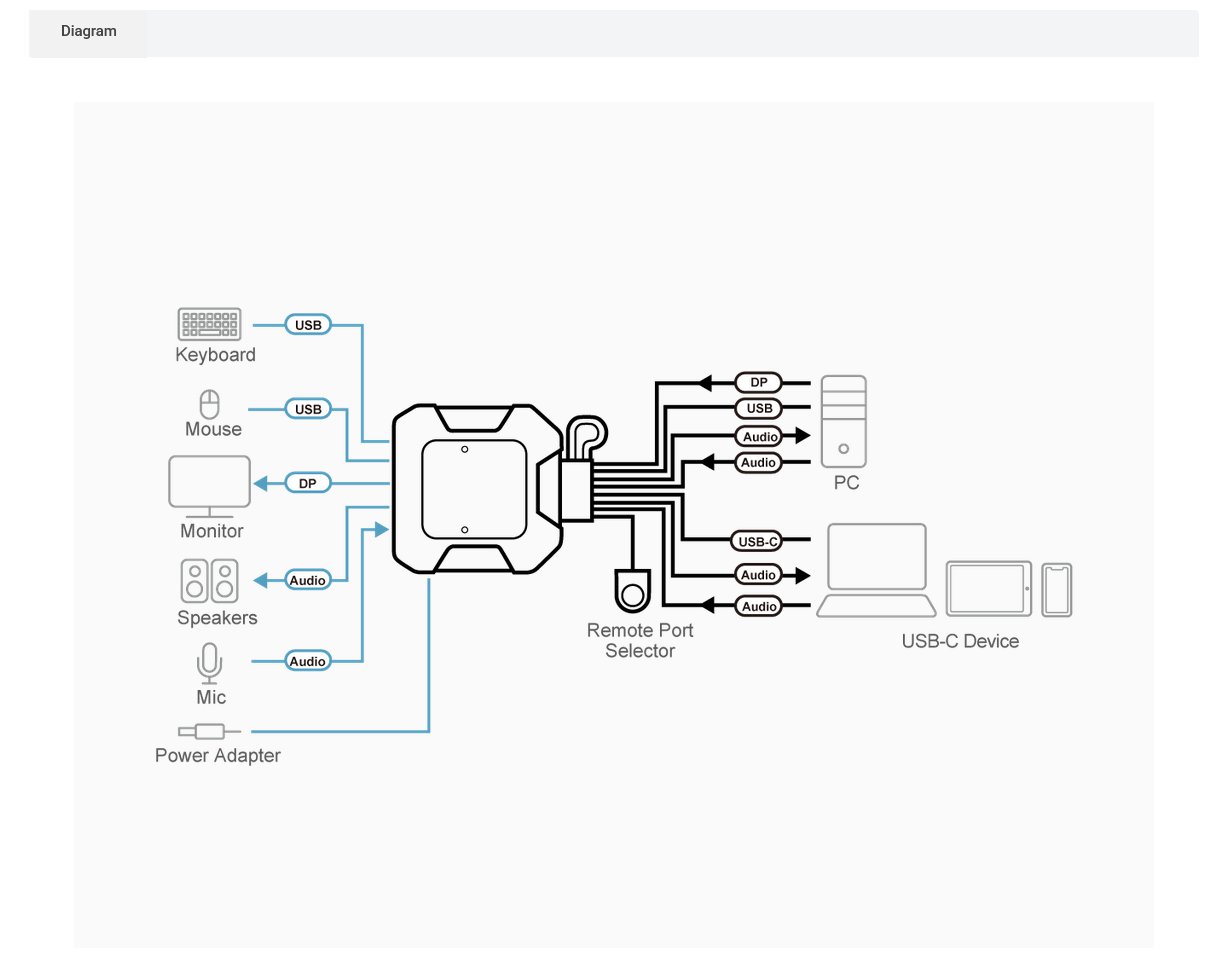
Task: Click the "Speakers" label
Action: tap(217, 618)
